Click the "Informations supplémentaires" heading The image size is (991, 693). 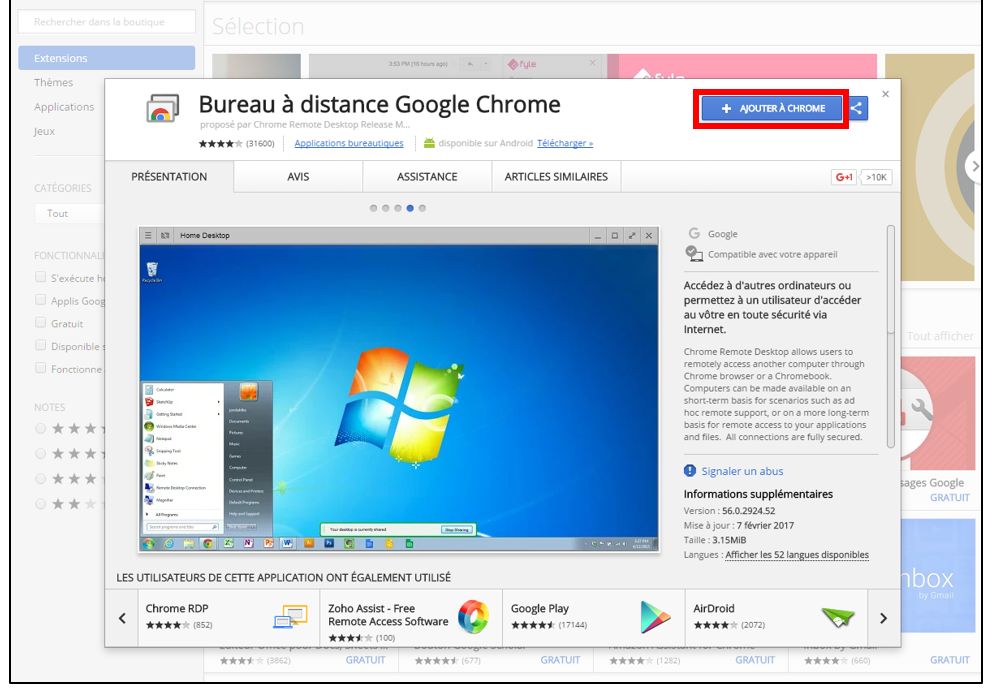point(758,494)
